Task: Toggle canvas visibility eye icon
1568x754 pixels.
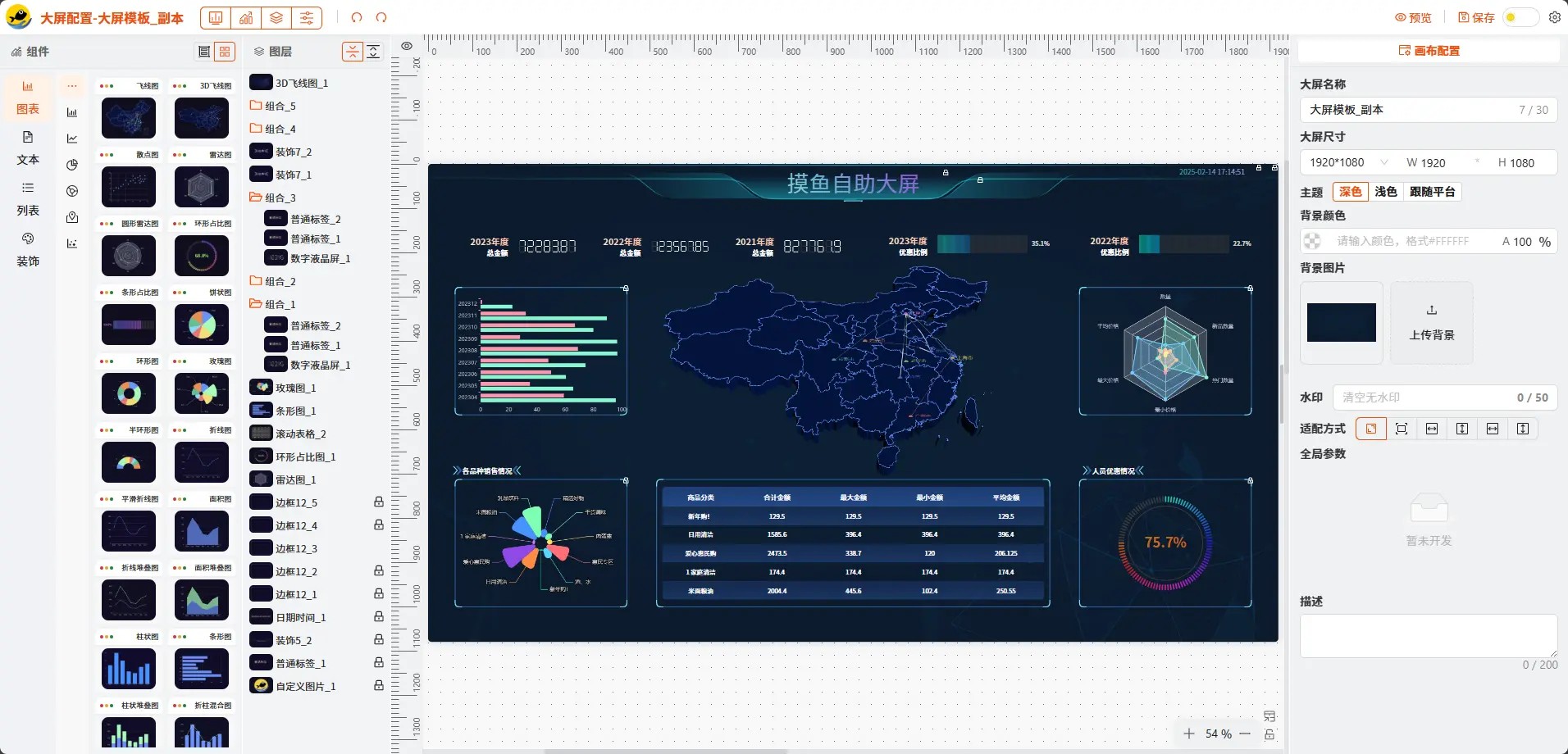Action: pyautogui.click(x=406, y=46)
